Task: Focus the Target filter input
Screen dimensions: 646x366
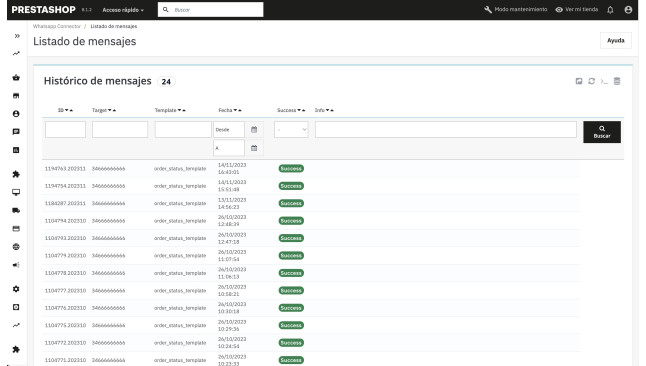Action: click(x=120, y=129)
